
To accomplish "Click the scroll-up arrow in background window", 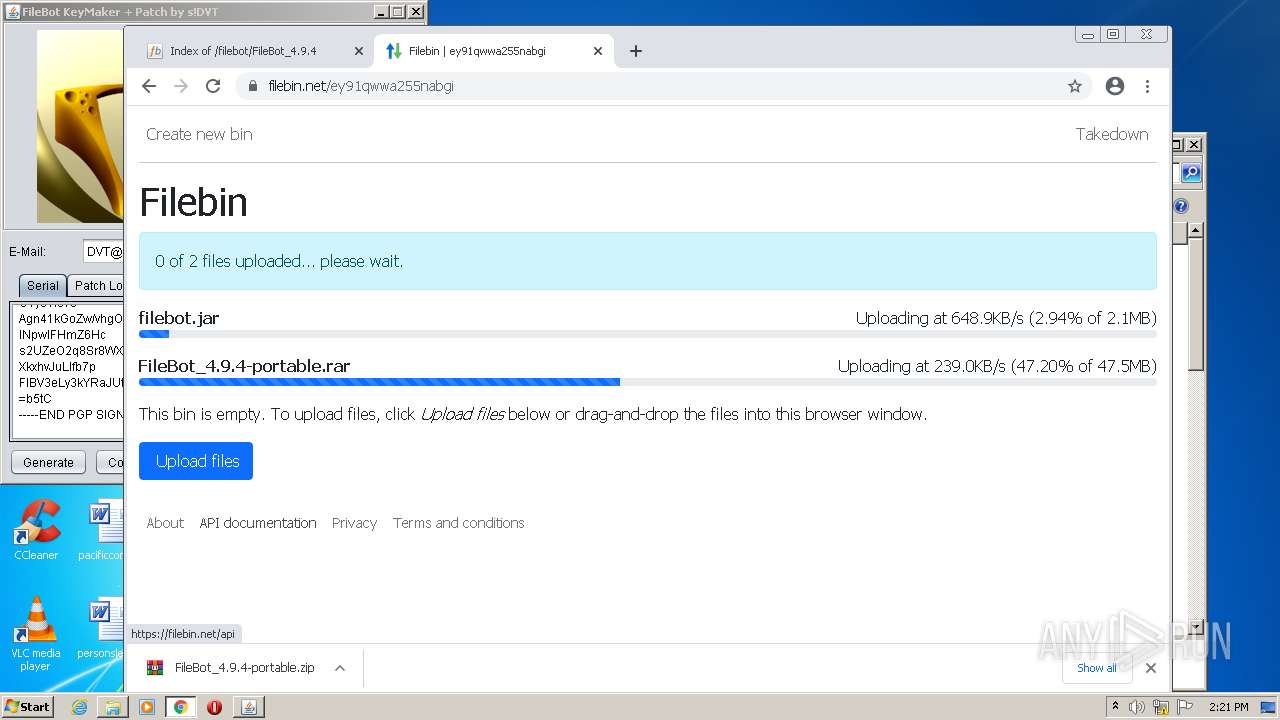I will [1195, 230].
